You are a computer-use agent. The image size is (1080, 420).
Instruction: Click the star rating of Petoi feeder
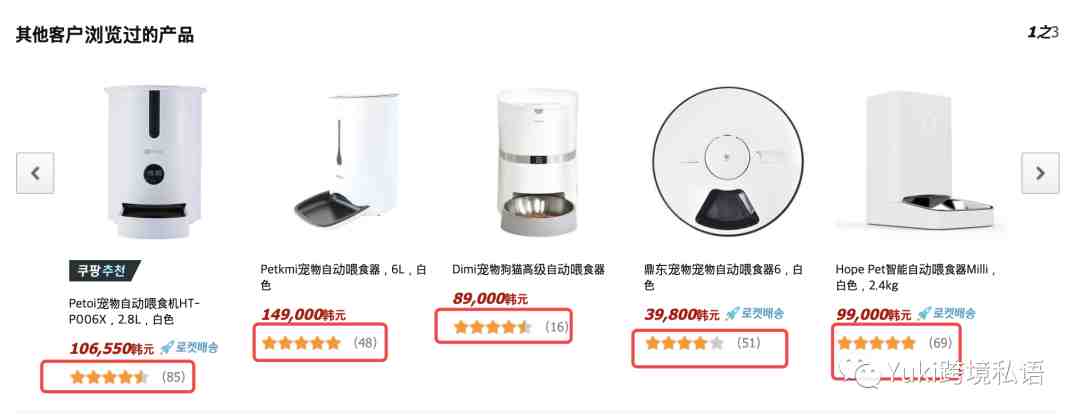(109, 377)
